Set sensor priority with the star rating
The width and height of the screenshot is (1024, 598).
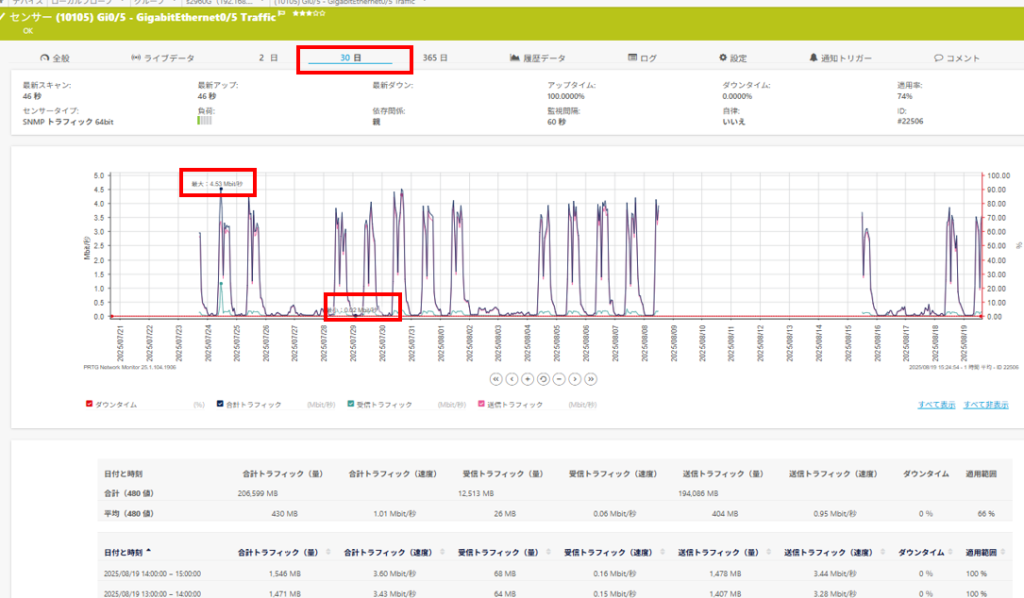(309, 13)
